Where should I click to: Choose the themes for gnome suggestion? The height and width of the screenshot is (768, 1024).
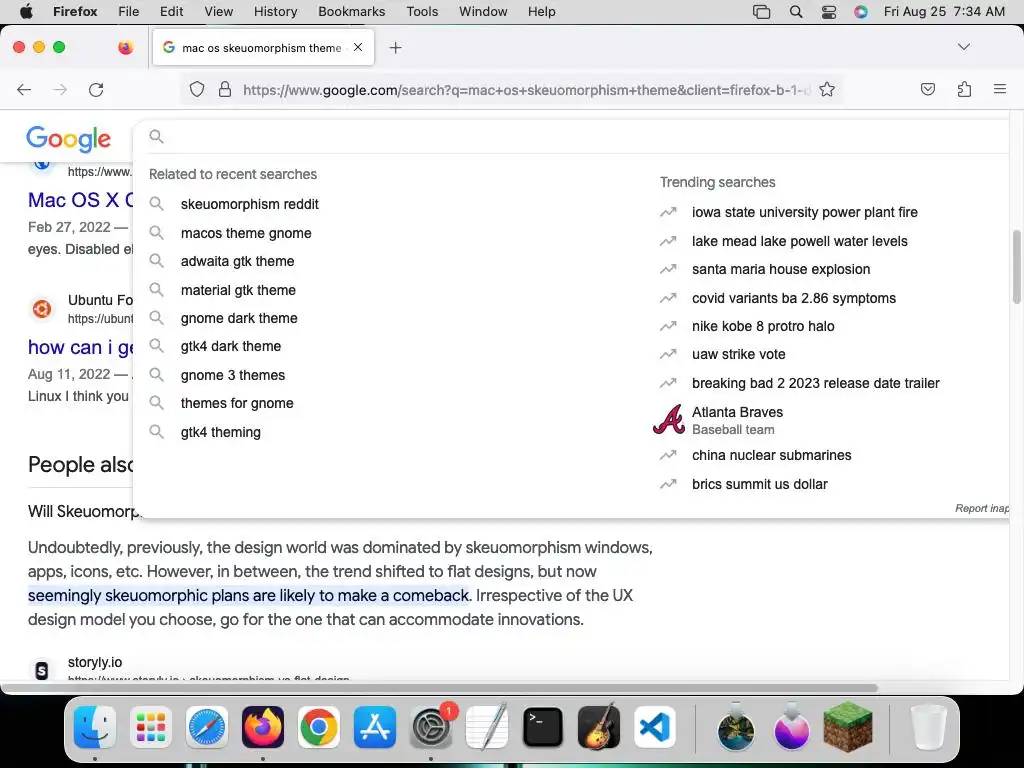pyautogui.click(x=237, y=403)
